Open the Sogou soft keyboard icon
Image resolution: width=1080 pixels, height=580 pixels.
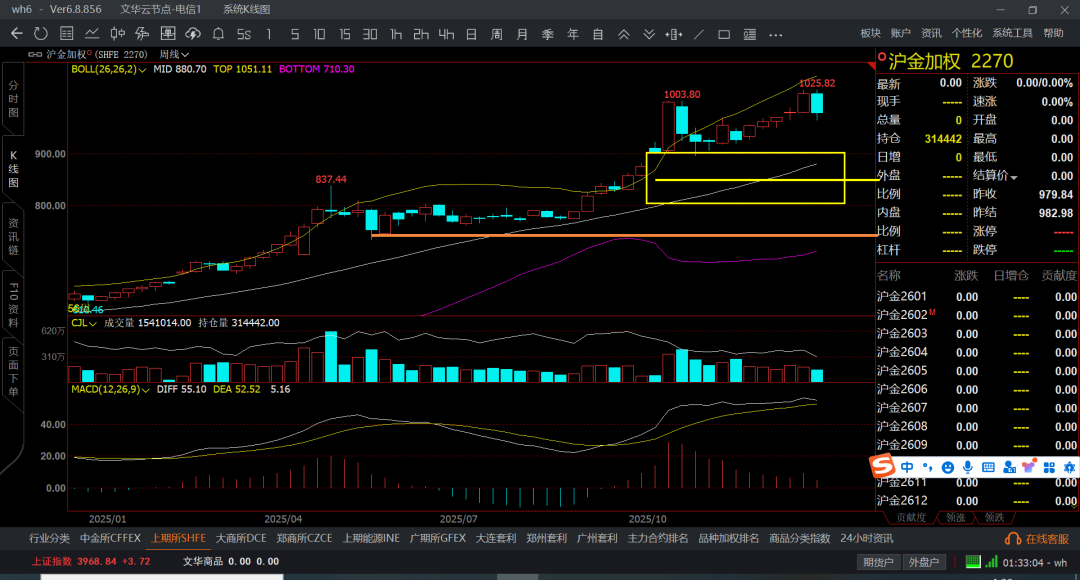tap(988, 467)
